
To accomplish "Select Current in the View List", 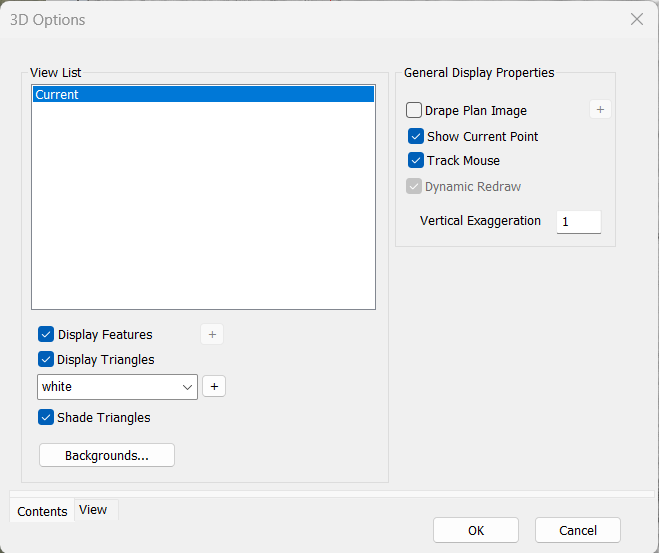I will (x=203, y=94).
